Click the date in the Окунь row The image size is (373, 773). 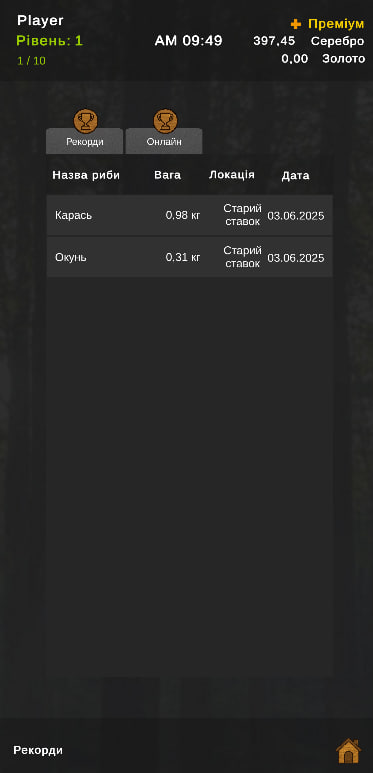click(296, 258)
